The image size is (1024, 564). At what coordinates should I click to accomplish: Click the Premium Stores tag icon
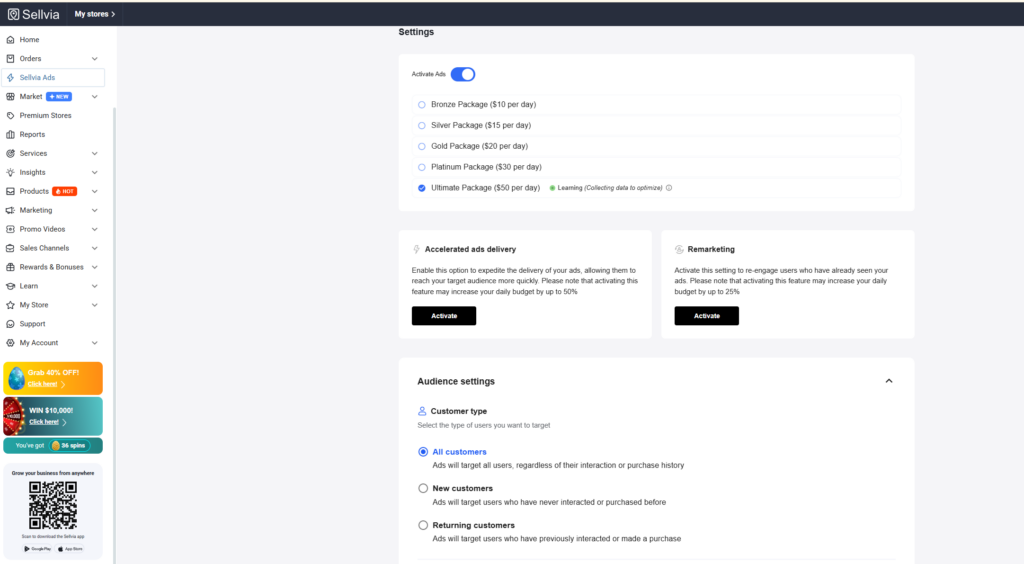coord(10,116)
